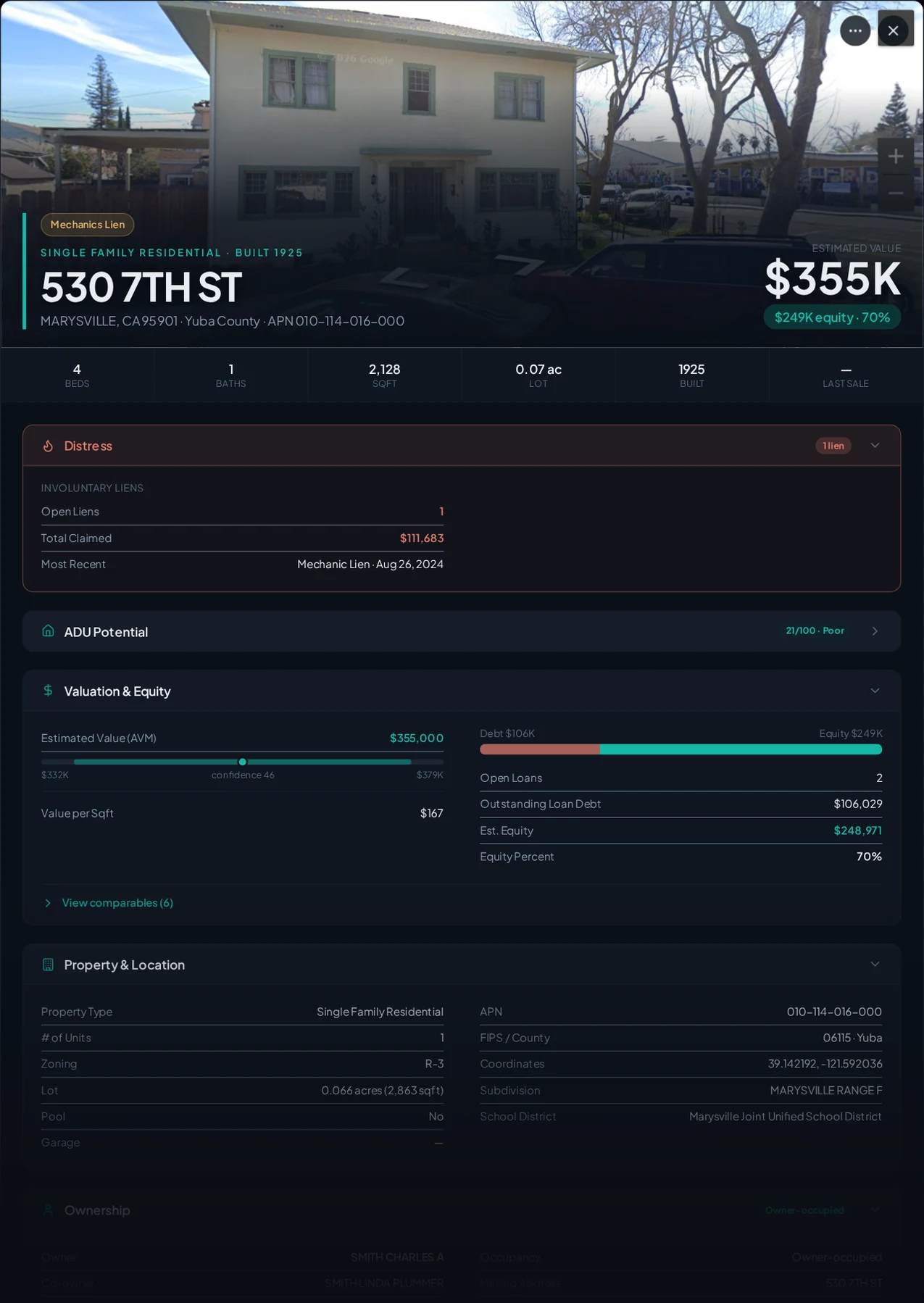Viewport: 924px width, 1303px height.
Task: Click the Coordinates 39.142192, -121.592036 value
Action: pyautogui.click(x=825, y=1064)
